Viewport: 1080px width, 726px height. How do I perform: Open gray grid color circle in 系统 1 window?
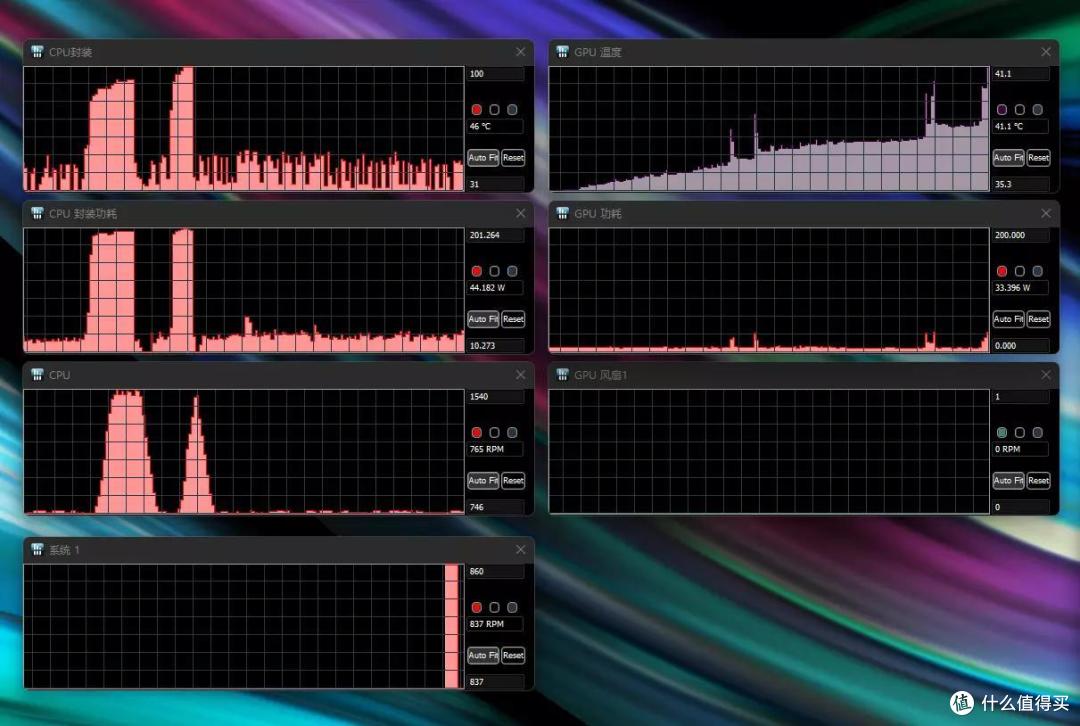[512, 607]
